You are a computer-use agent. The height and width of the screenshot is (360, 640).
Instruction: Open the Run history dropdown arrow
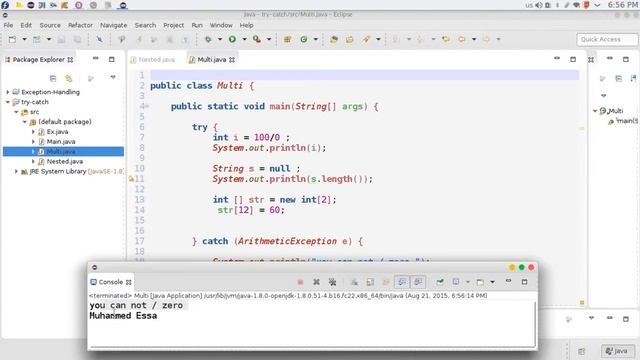pos(244,39)
